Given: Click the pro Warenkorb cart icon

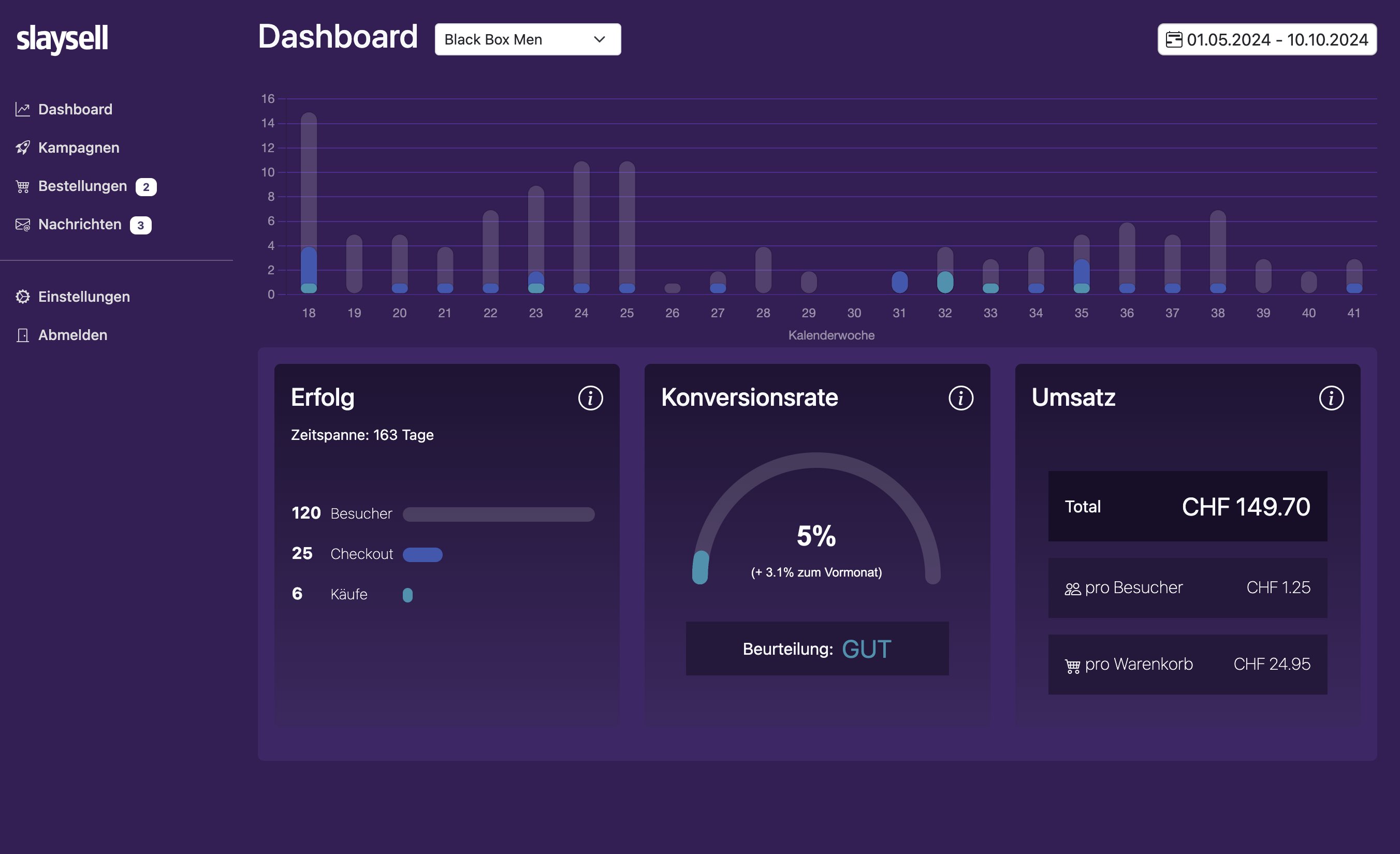Looking at the screenshot, I should [1073, 666].
